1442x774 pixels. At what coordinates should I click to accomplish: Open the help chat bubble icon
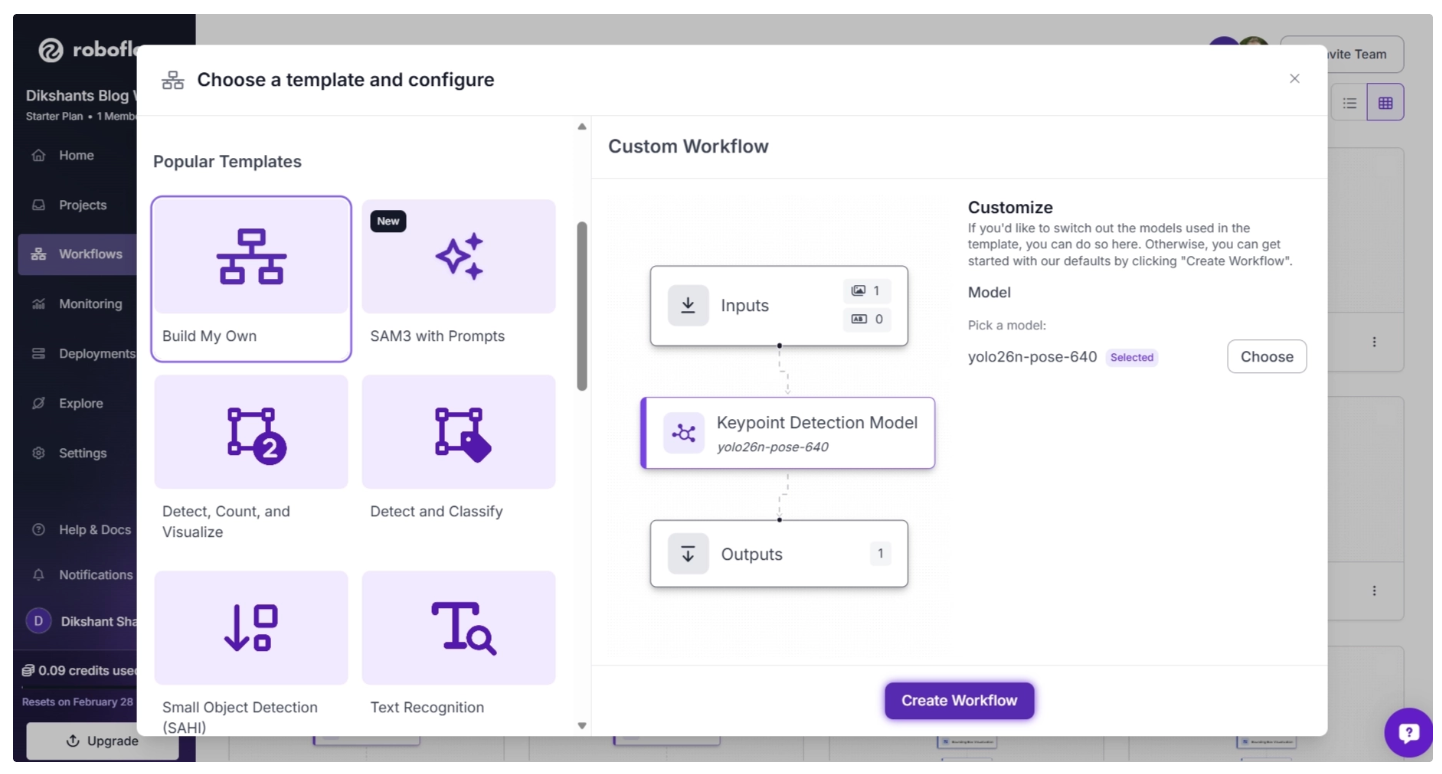point(1409,733)
